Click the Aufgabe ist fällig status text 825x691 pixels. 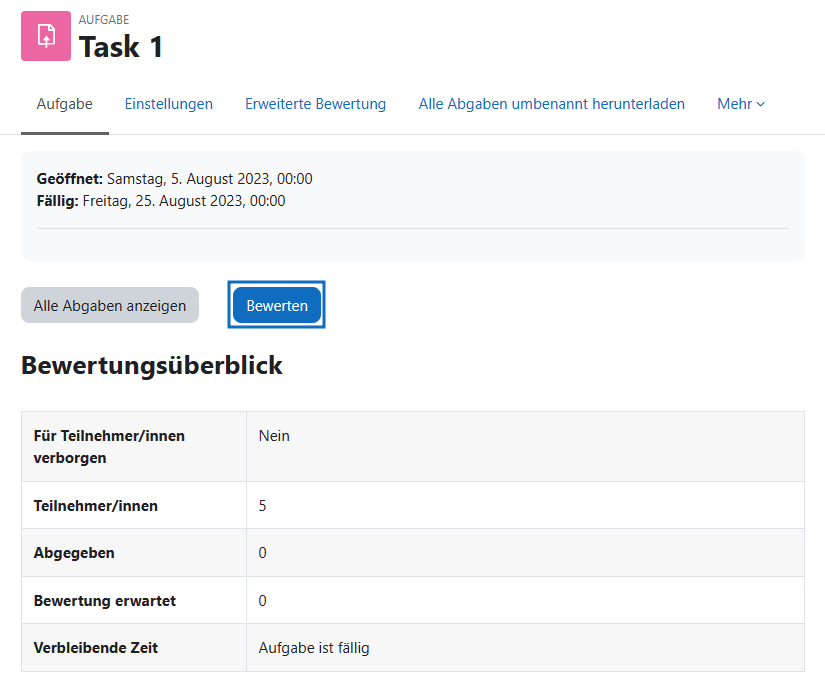[x=314, y=648]
